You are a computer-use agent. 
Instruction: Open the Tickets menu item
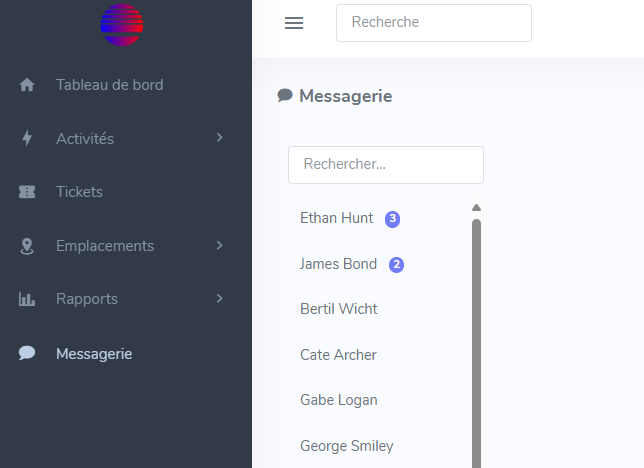pos(79,192)
